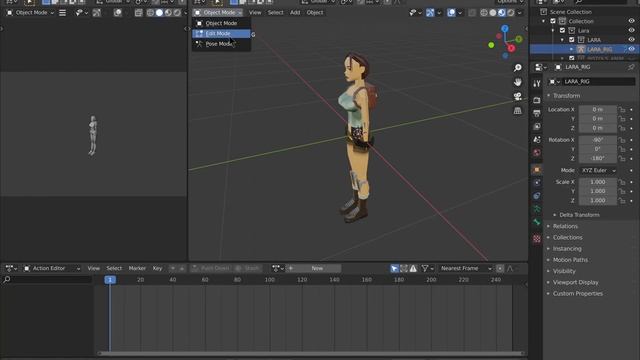Choose Pose Mode from the open list
The image size is (640, 360).
tap(221, 44)
